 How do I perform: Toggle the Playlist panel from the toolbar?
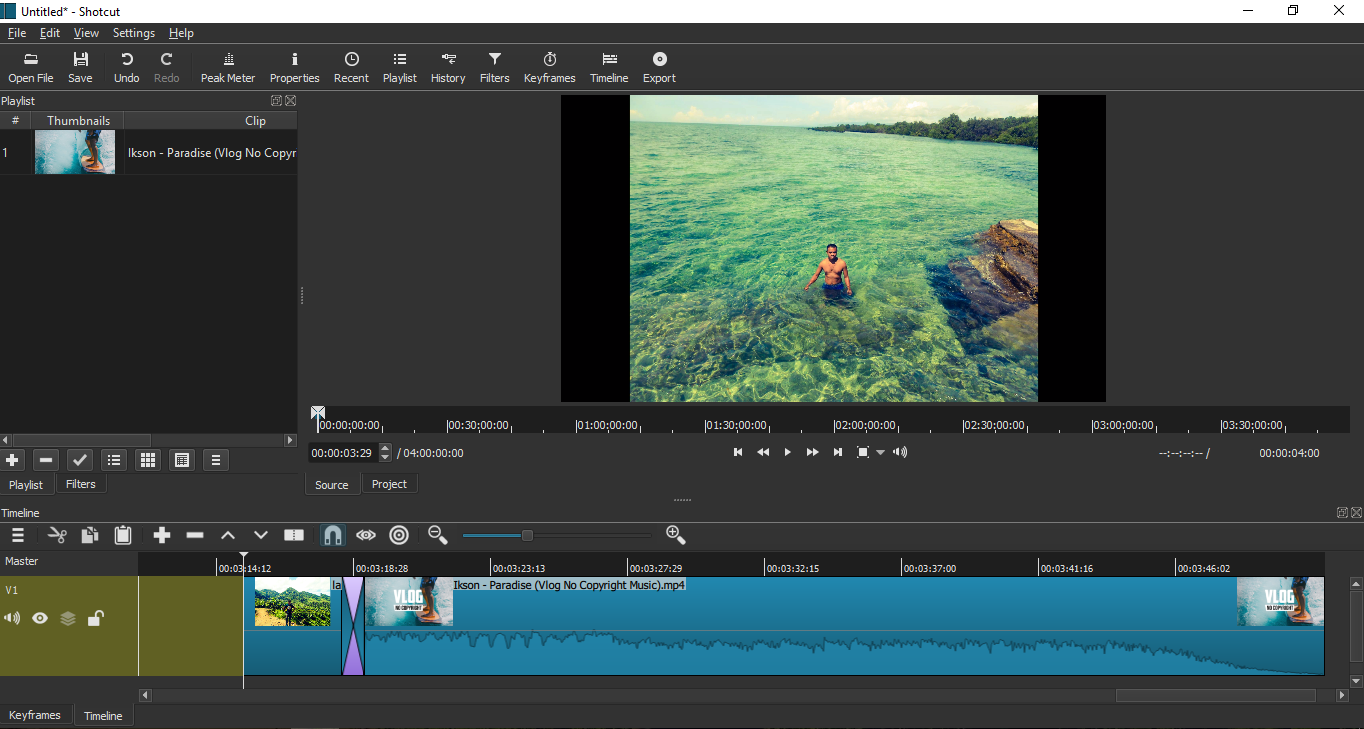[x=400, y=67]
